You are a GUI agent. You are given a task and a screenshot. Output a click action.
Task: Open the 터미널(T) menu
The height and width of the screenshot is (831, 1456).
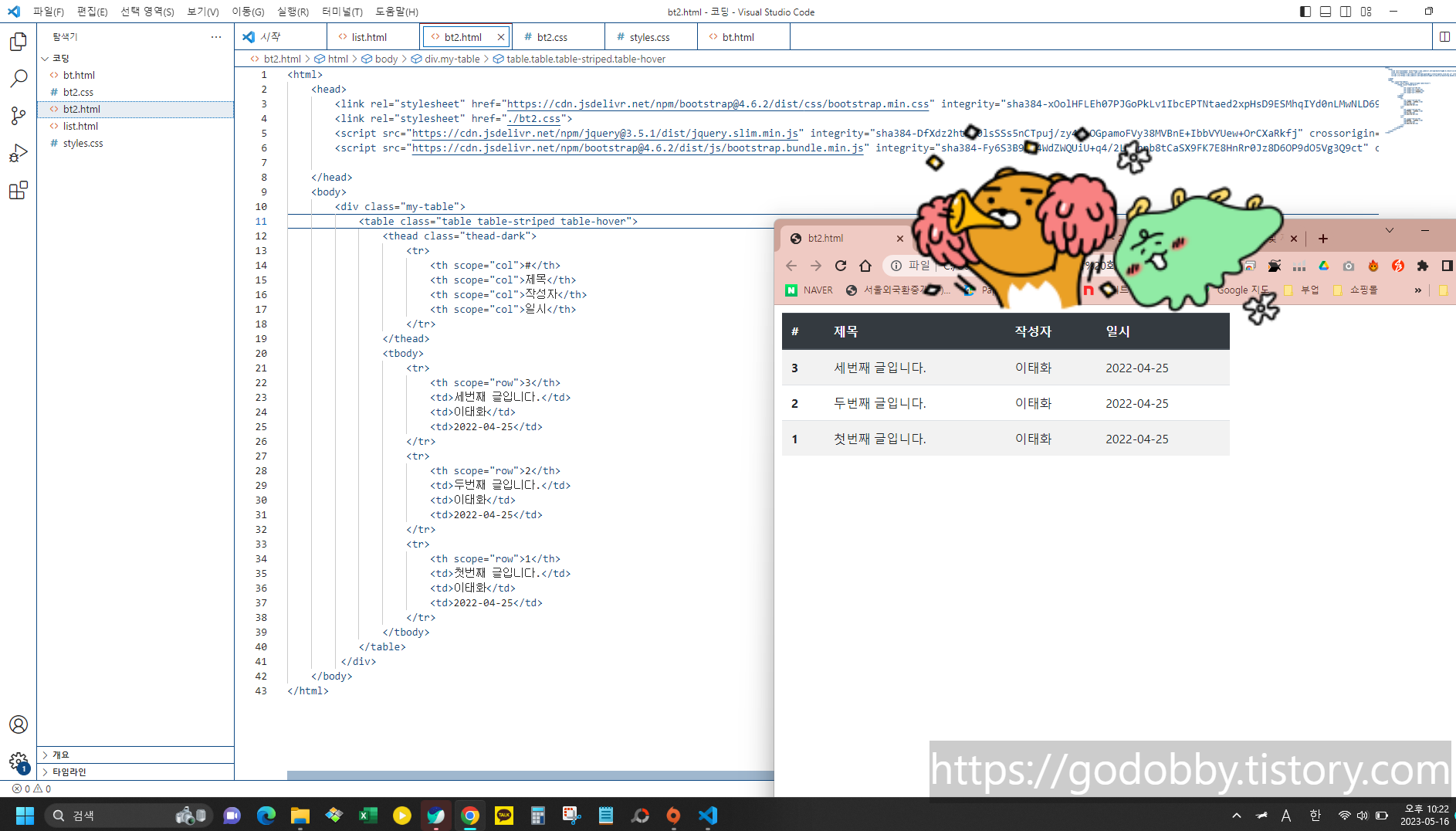pyautogui.click(x=342, y=12)
